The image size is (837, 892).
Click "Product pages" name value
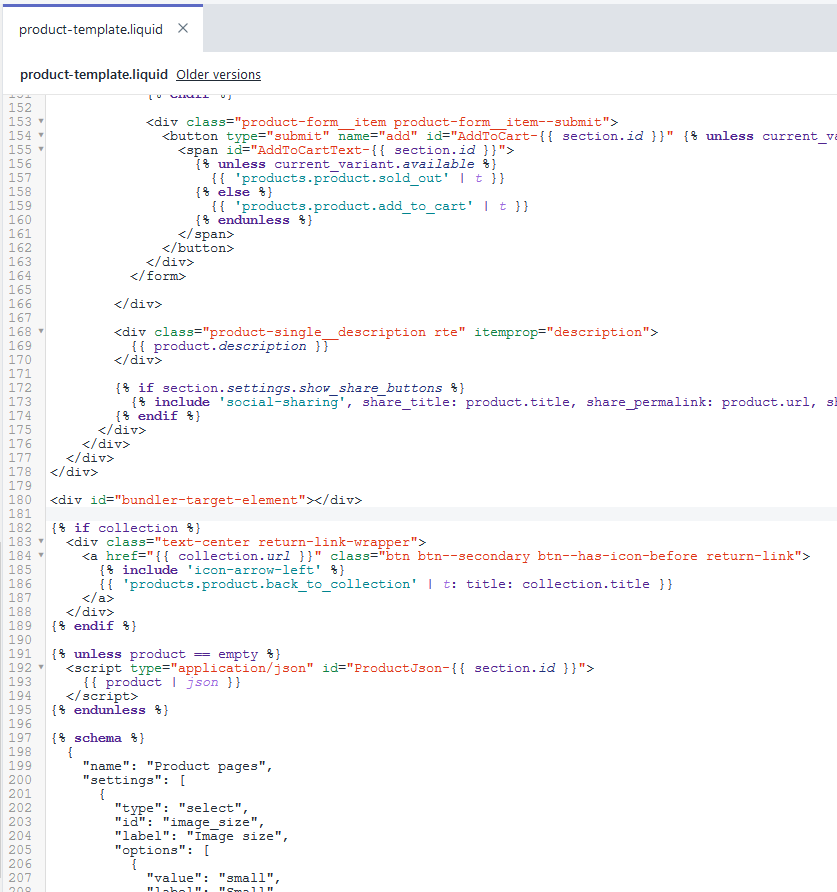(x=206, y=766)
